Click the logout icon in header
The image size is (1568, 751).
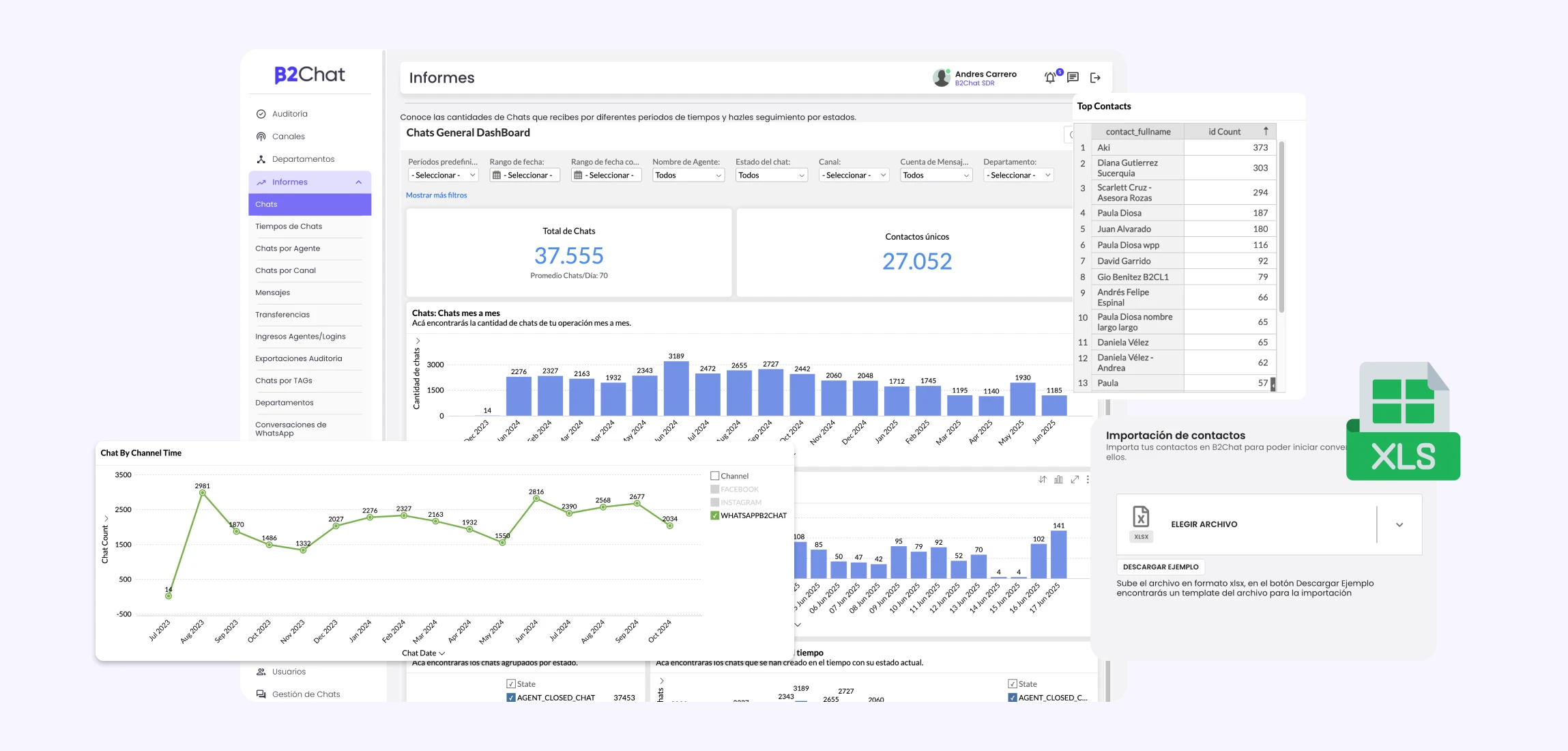tap(1095, 78)
